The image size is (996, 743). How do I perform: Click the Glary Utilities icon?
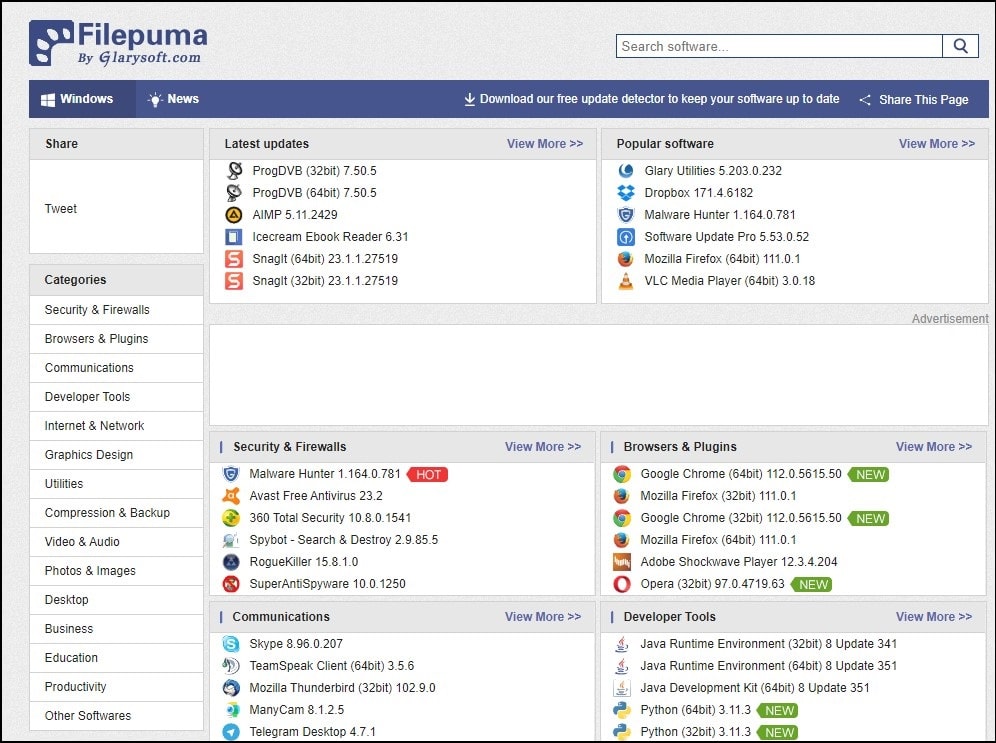pyautogui.click(x=626, y=171)
